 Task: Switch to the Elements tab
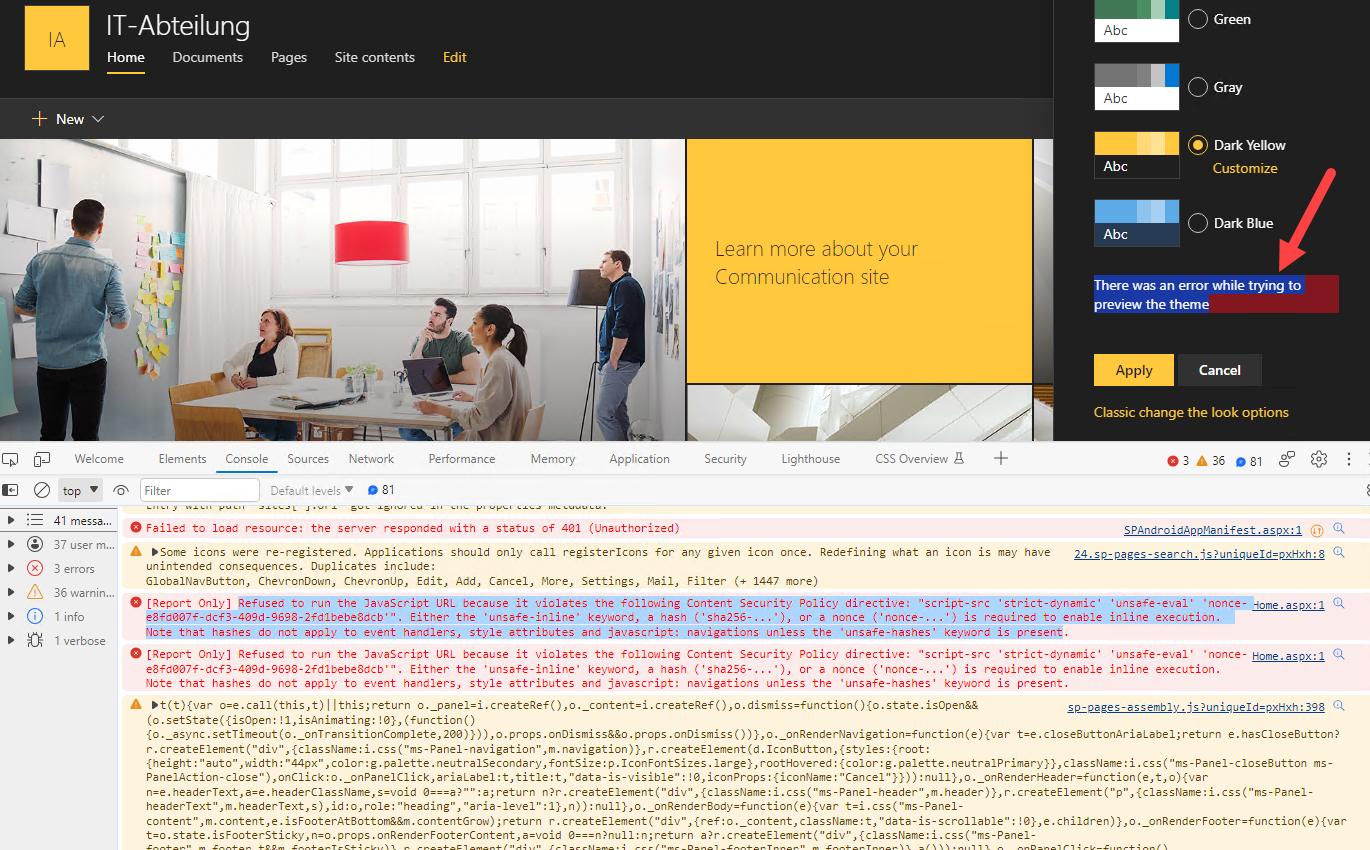[182, 459]
